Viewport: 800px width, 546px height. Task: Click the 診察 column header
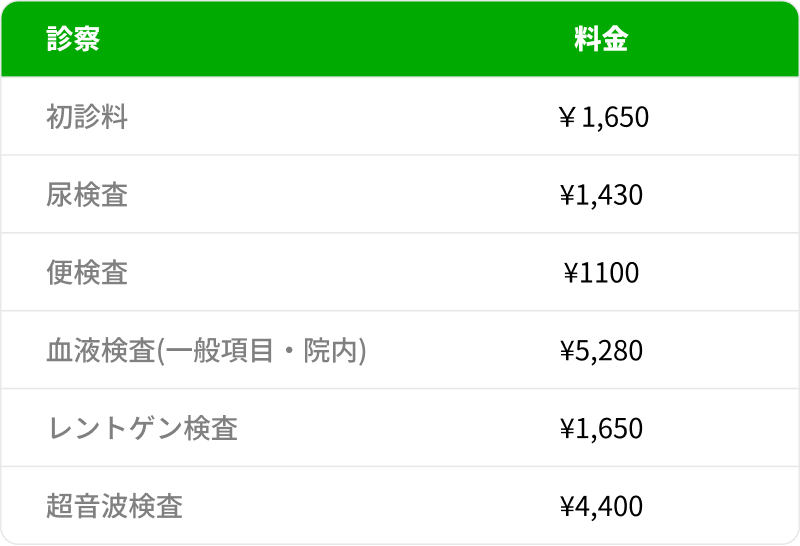click(73, 39)
